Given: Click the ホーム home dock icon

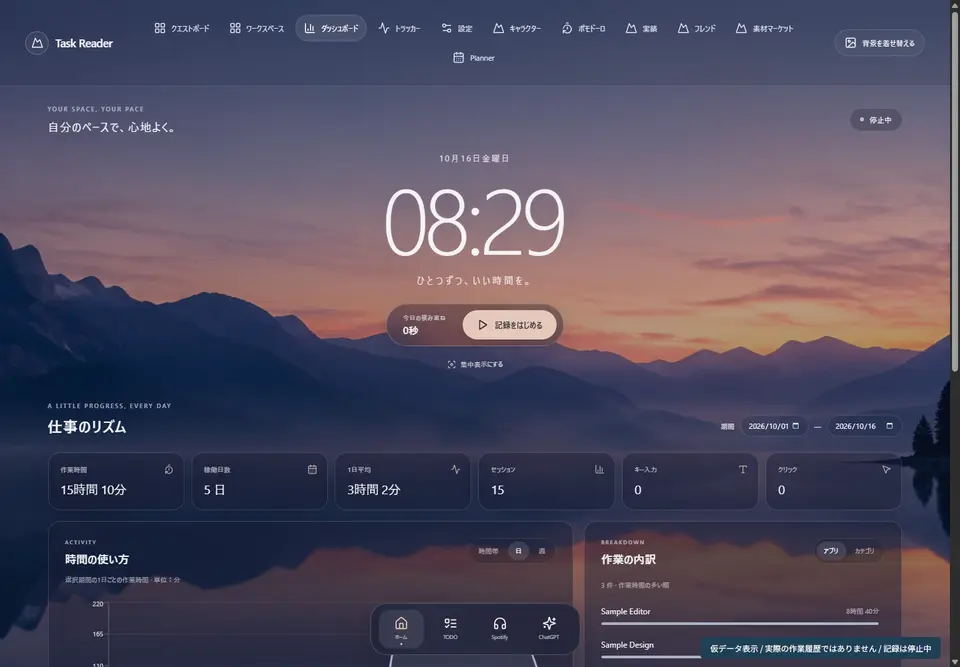Looking at the screenshot, I should pyautogui.click(x=401, y=628).
